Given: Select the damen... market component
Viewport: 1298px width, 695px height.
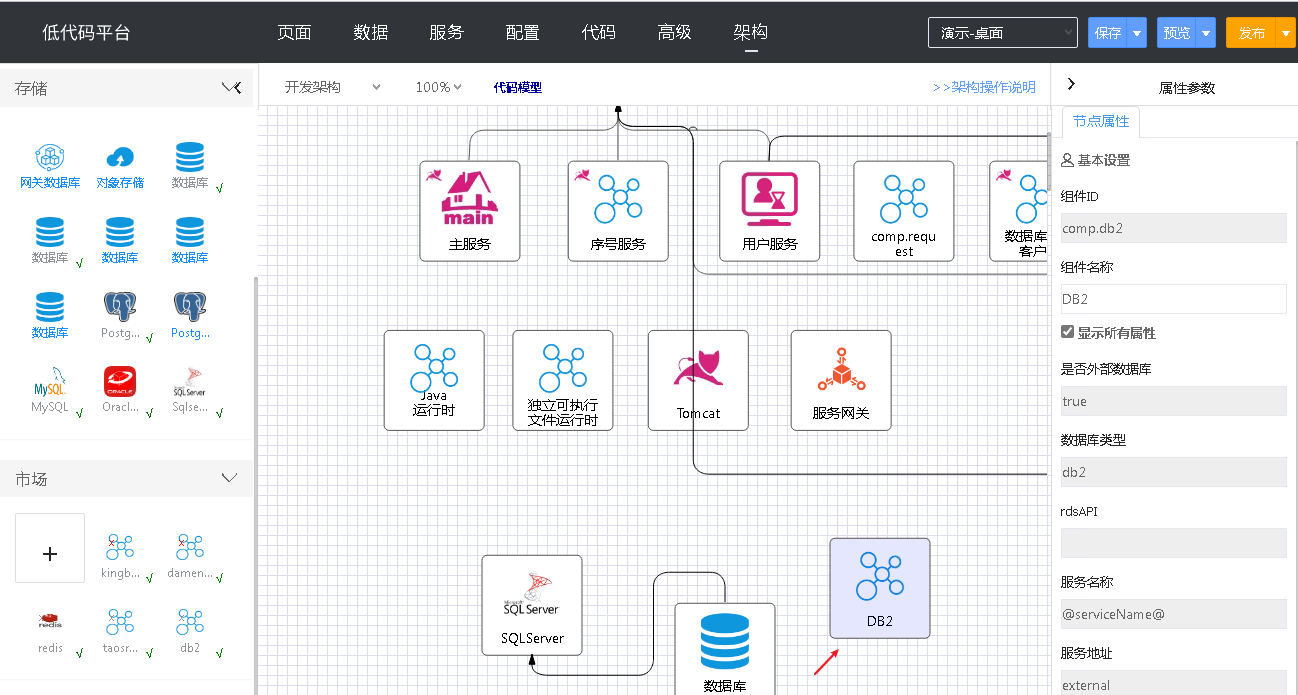Looking at the screenshot, I should point(190,556).
